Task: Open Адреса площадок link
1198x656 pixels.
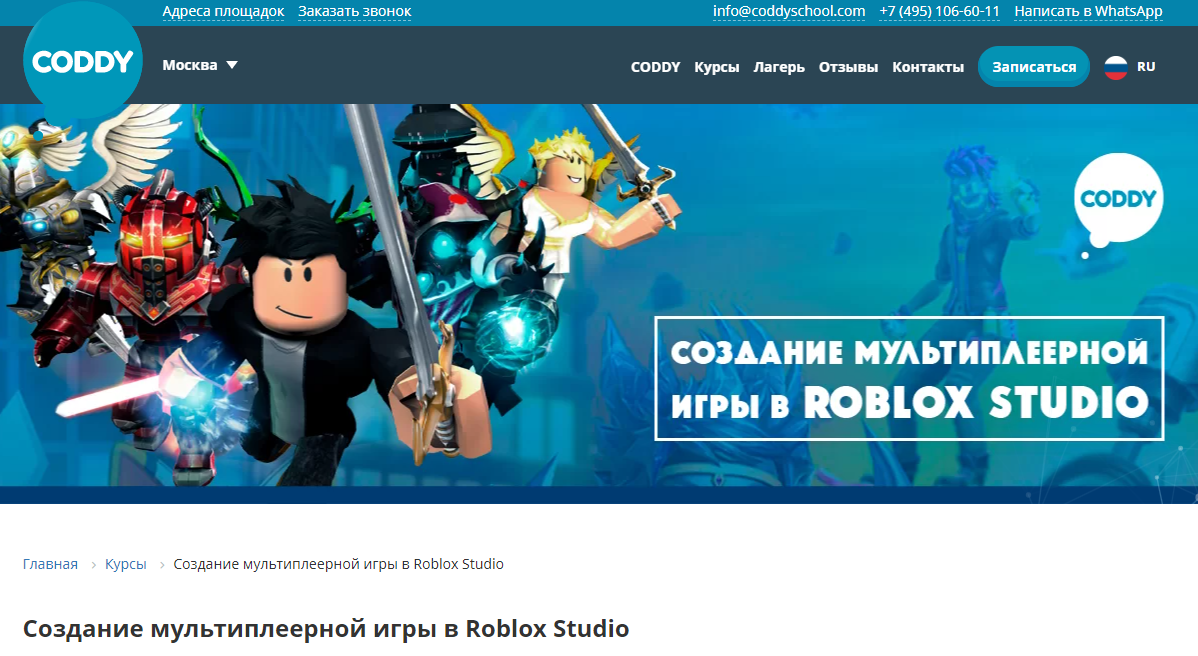Action: pyautogui.click(x=223, y=11)
